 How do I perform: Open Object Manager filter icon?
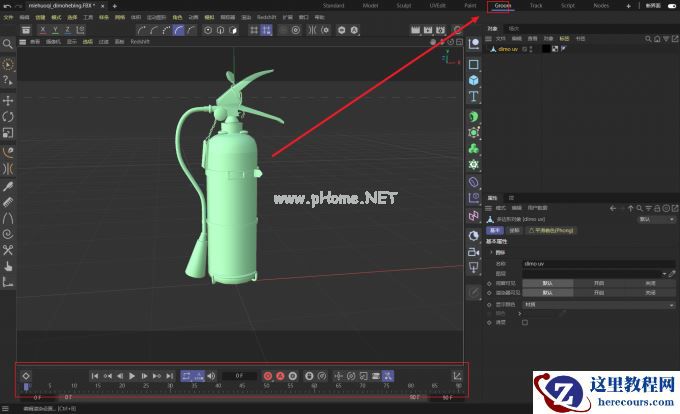[x=666, y=39]
